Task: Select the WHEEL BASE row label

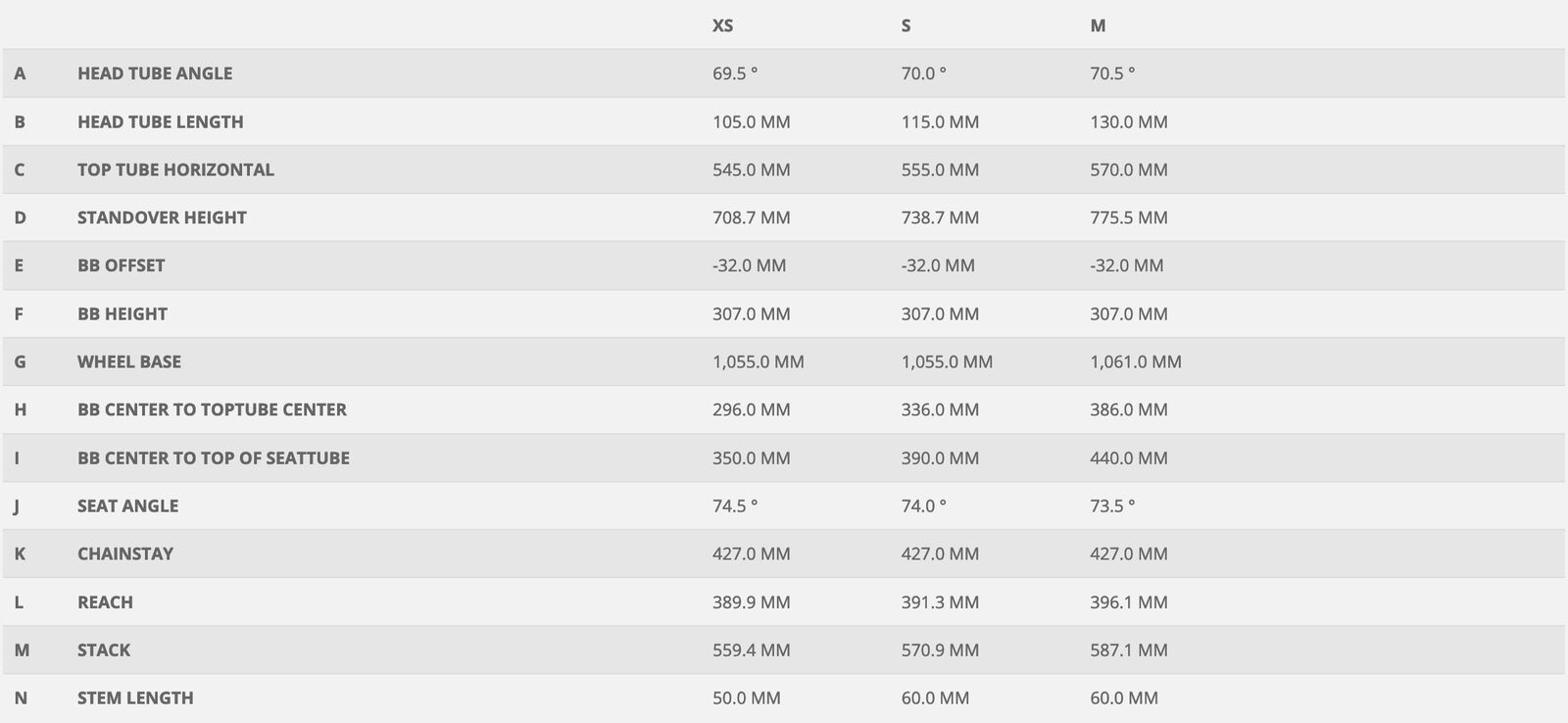Action: (129, 361)
